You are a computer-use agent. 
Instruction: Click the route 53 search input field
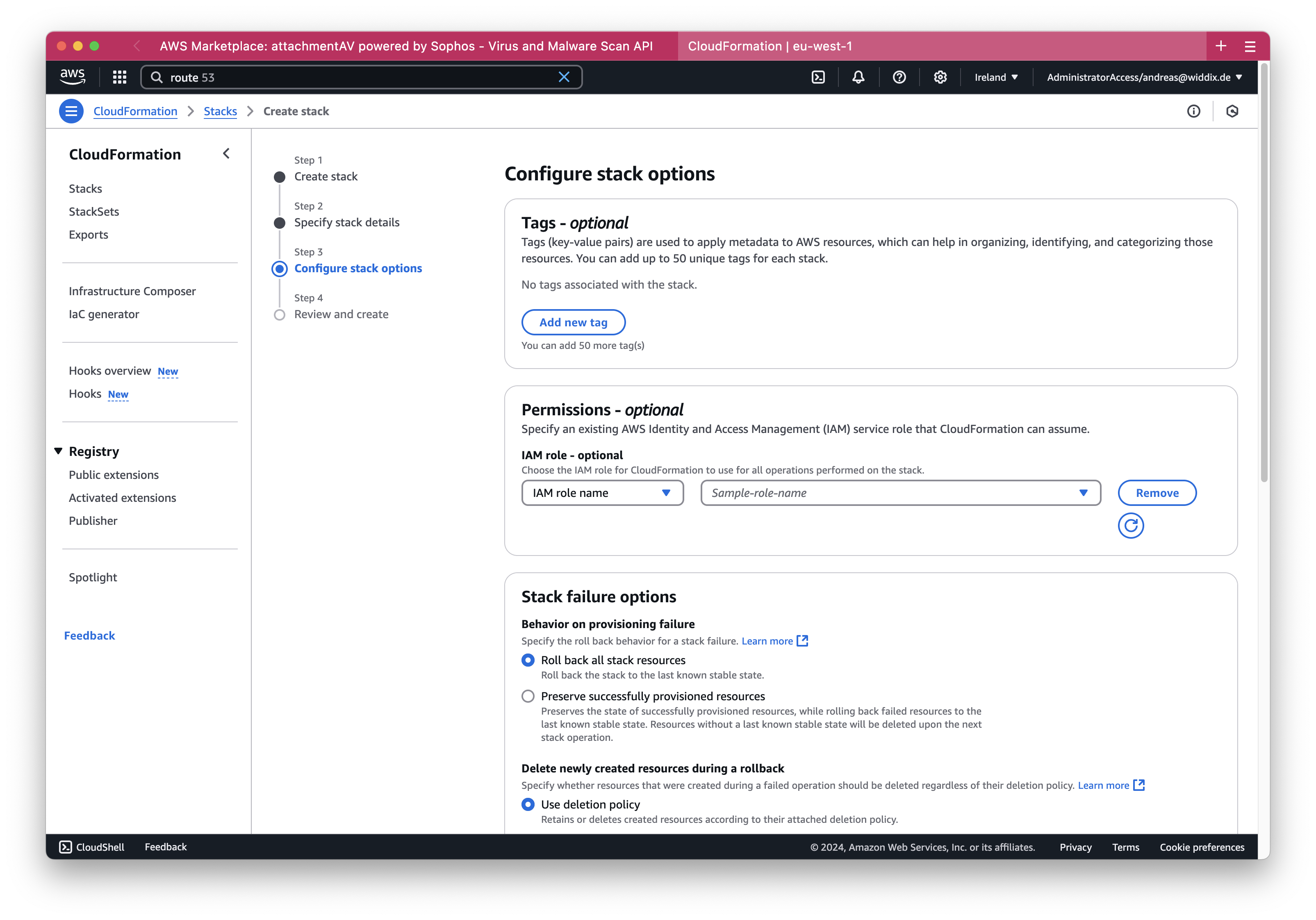pyautogui.click(x=361, y=77)
